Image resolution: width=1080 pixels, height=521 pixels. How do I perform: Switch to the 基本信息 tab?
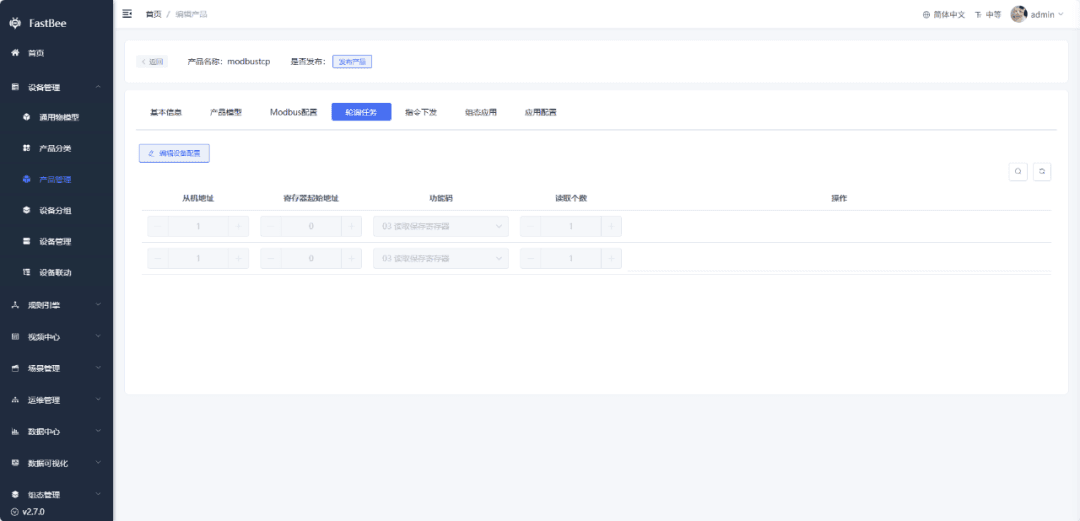pyautogui.click(x=166, y=112)
